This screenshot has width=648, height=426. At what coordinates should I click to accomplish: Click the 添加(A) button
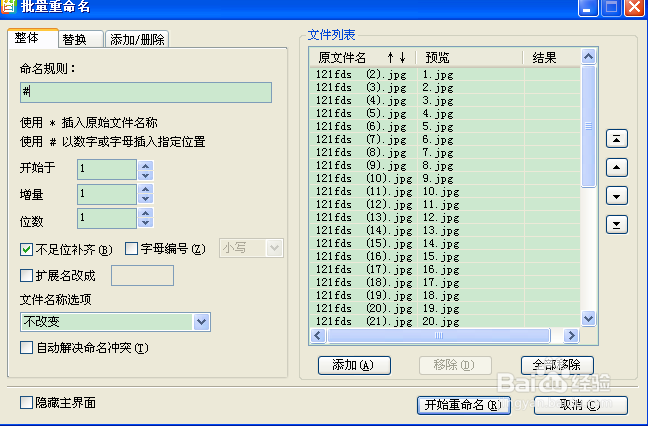coord(354,365)
